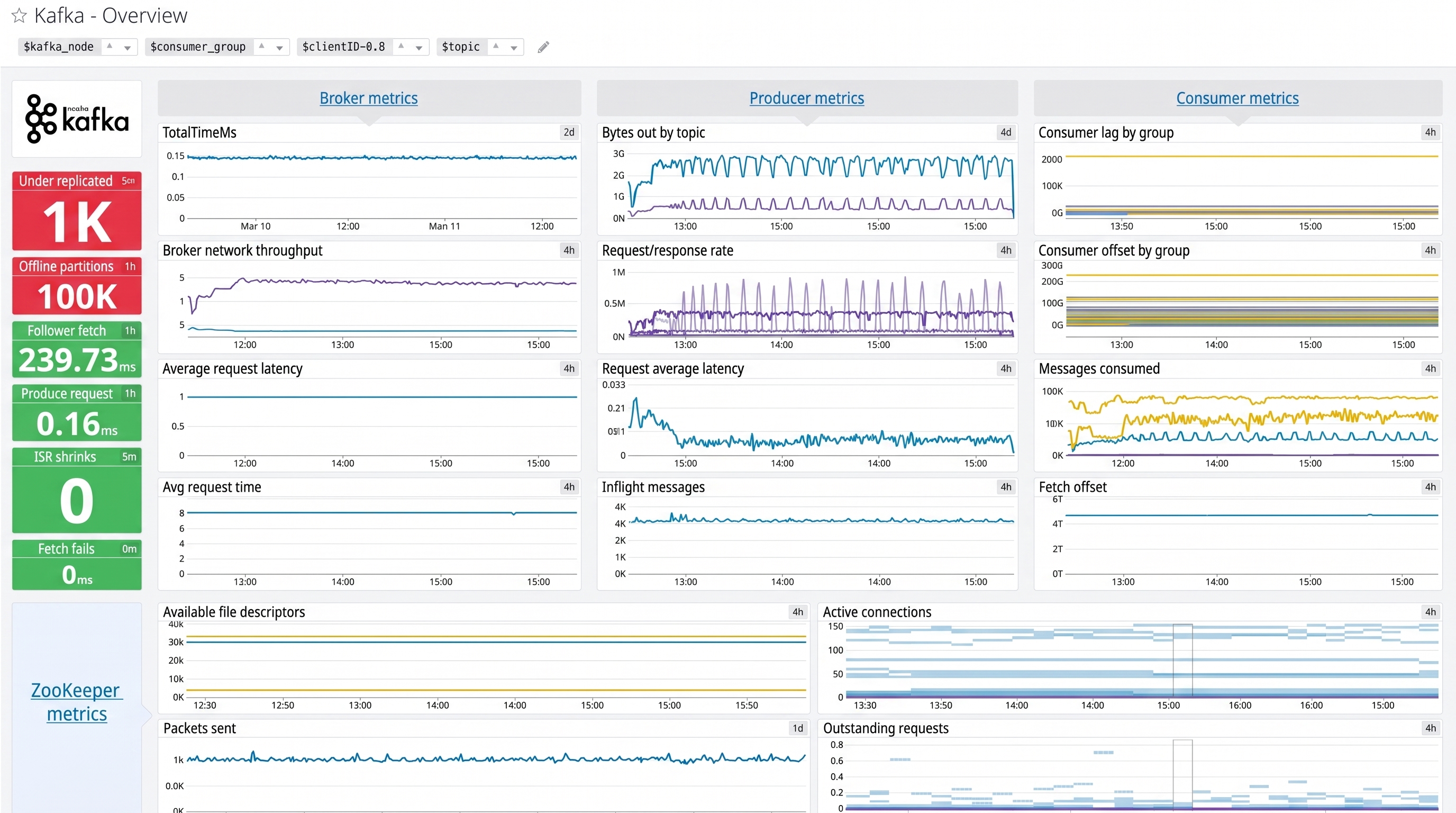Follow the Consumer metrics link
The height and width of the screenshot is (813, 1456).
pos(1237,98)
